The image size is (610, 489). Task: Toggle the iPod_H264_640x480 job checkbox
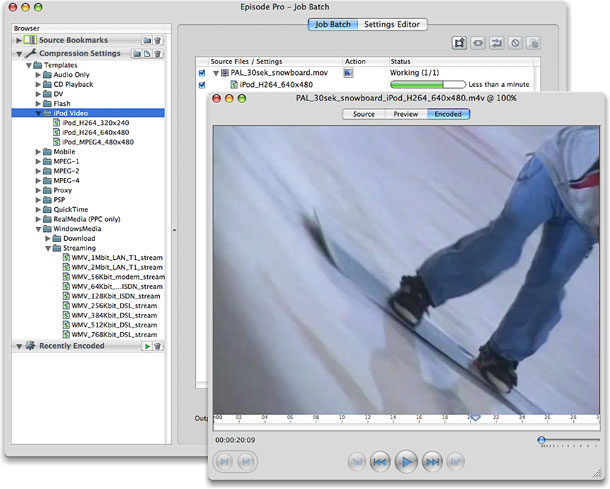[202, 84]
